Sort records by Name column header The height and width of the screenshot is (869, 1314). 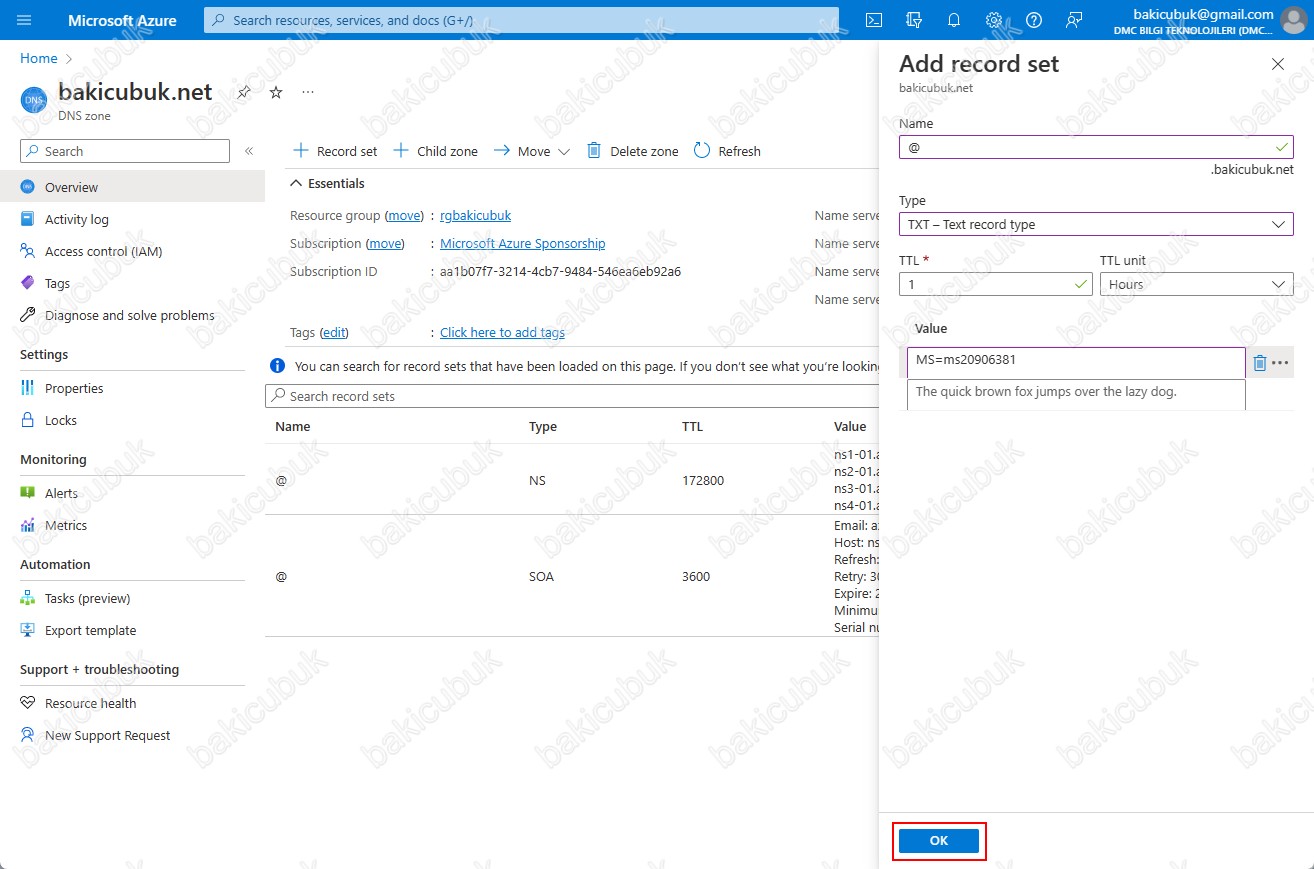293,426
